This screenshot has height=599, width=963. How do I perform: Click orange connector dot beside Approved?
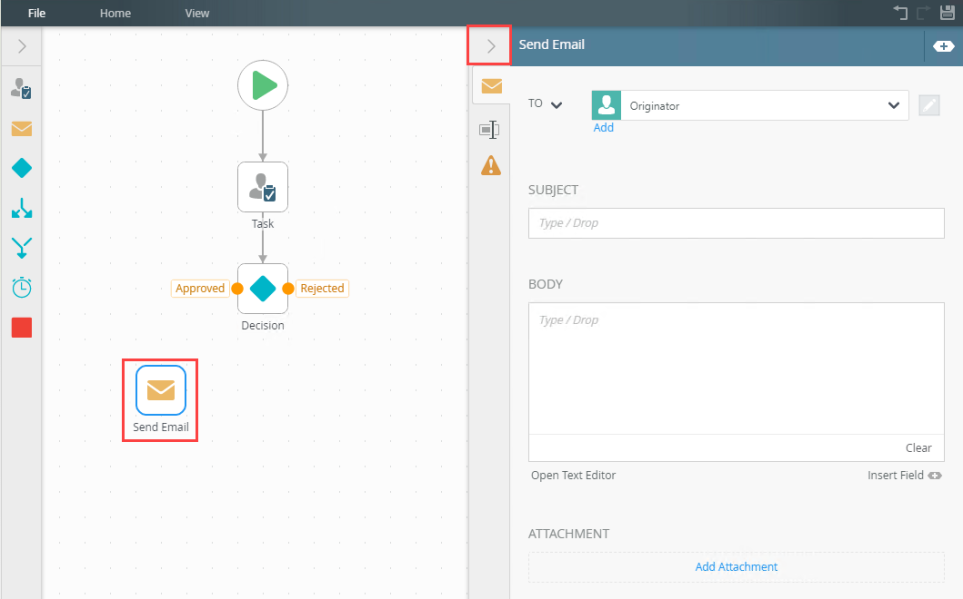pyautogui.click(x=237, y=289)
